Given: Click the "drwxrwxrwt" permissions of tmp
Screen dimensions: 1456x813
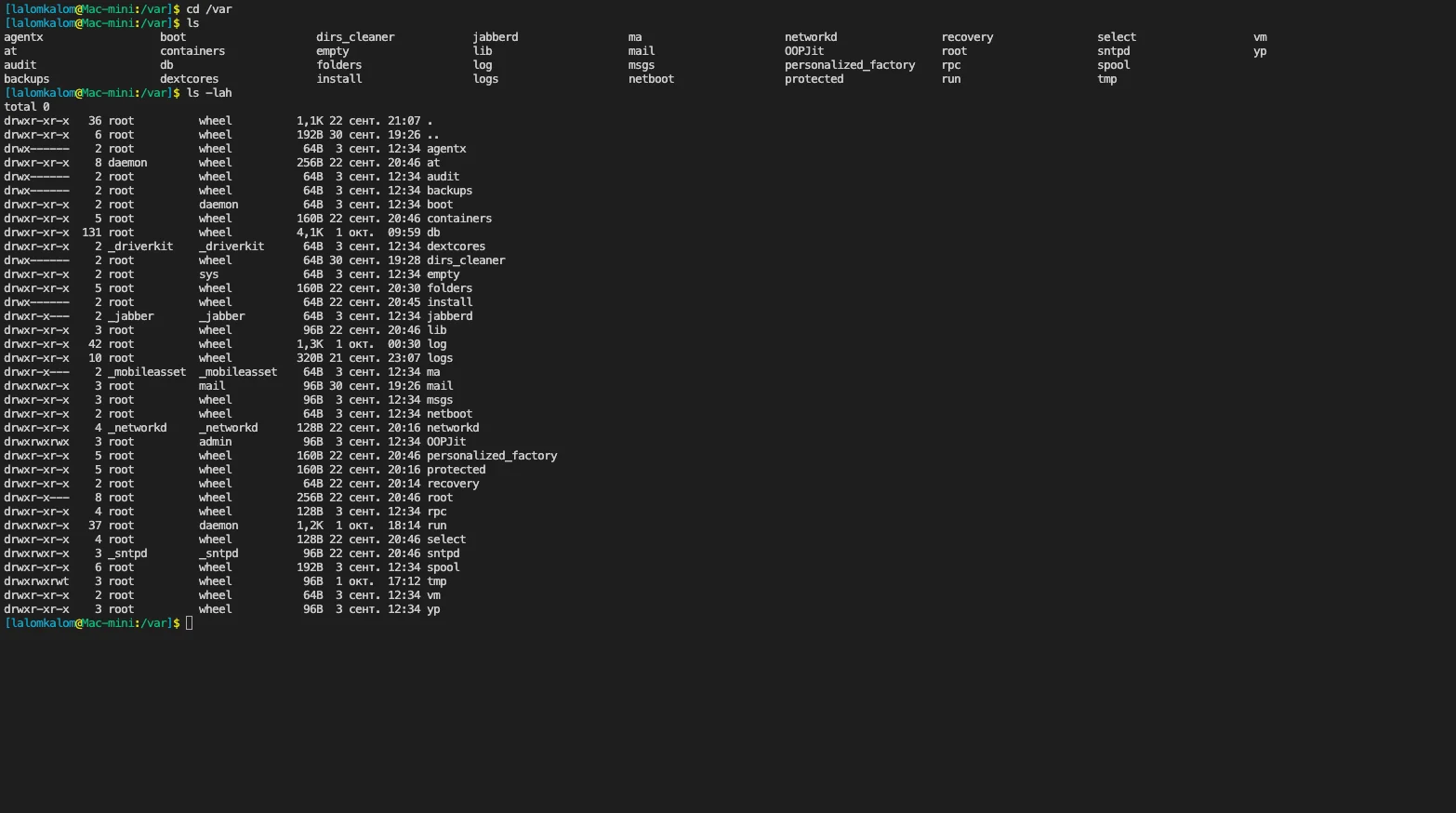Looking at the screenshot, I should (x=36, y=581).
